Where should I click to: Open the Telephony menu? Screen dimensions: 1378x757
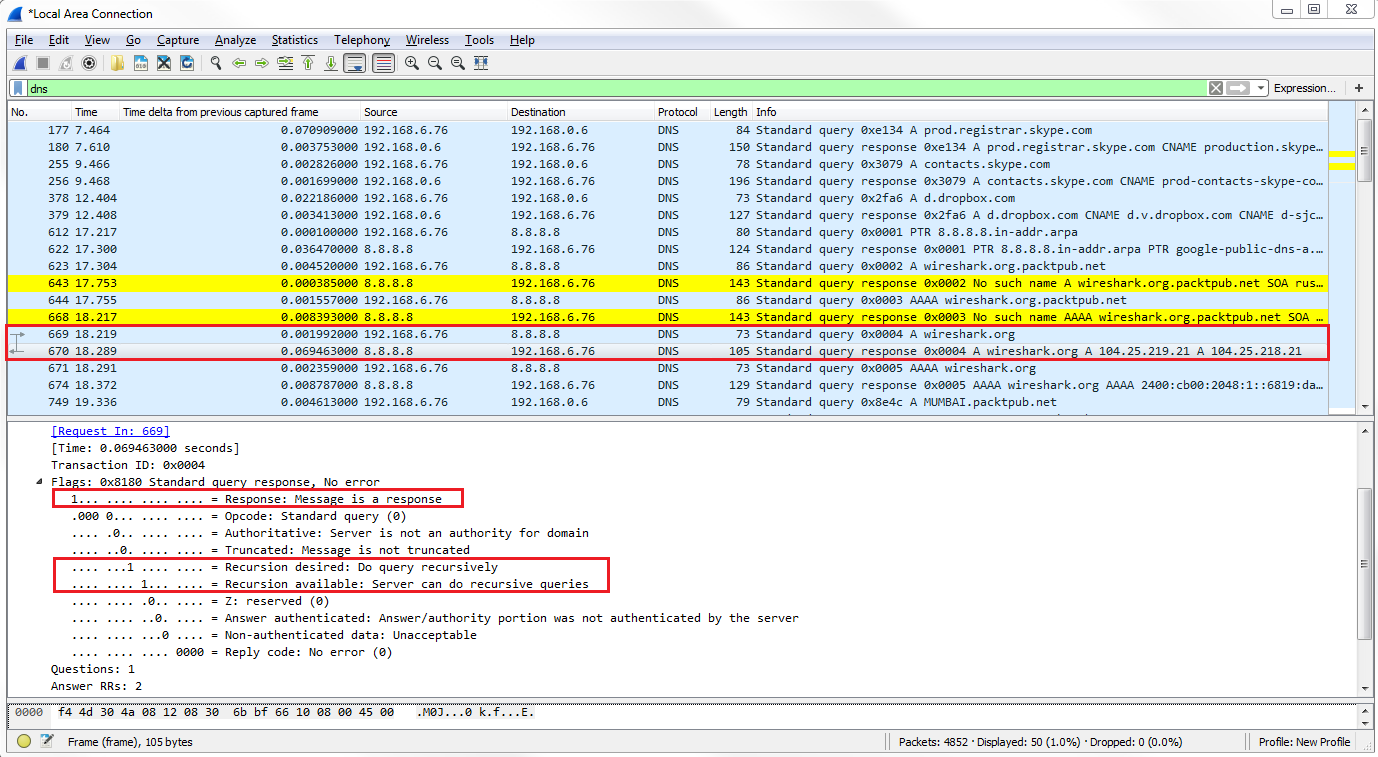point(362,40)
